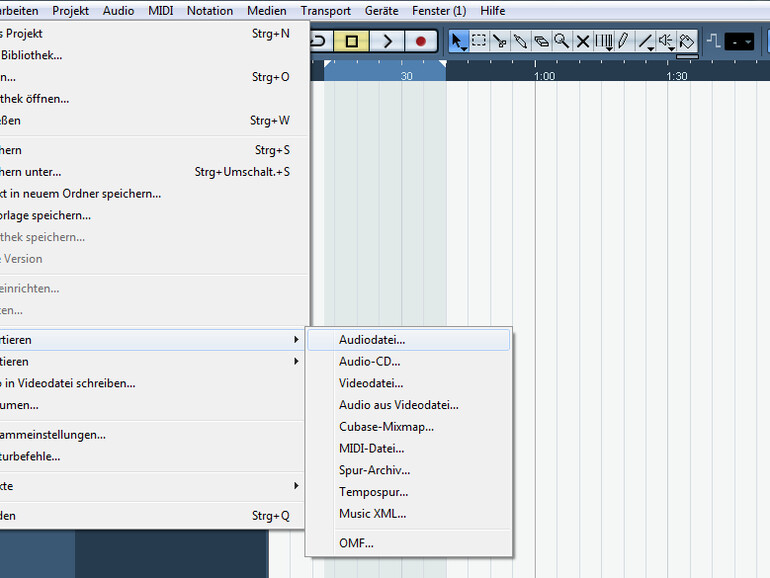Click the Stop transport button
This screenshot has width=770, height=578.
pyautogui.click(x=351, y=41)
